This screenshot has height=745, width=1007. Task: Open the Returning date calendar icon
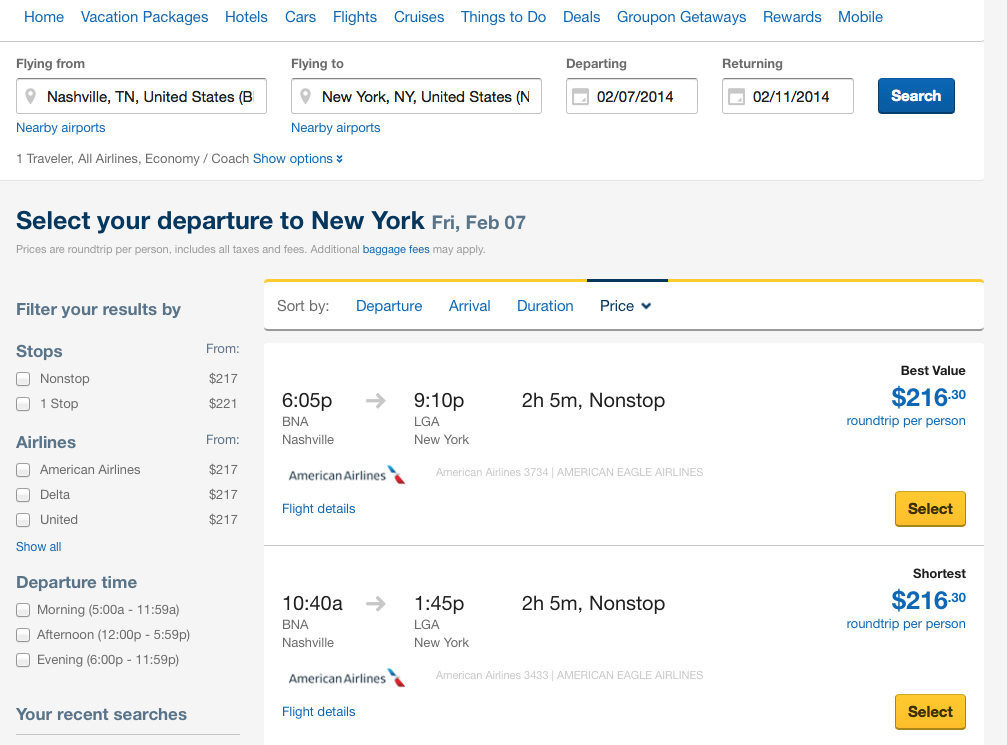pyautogui.click(x=736, y=97)
